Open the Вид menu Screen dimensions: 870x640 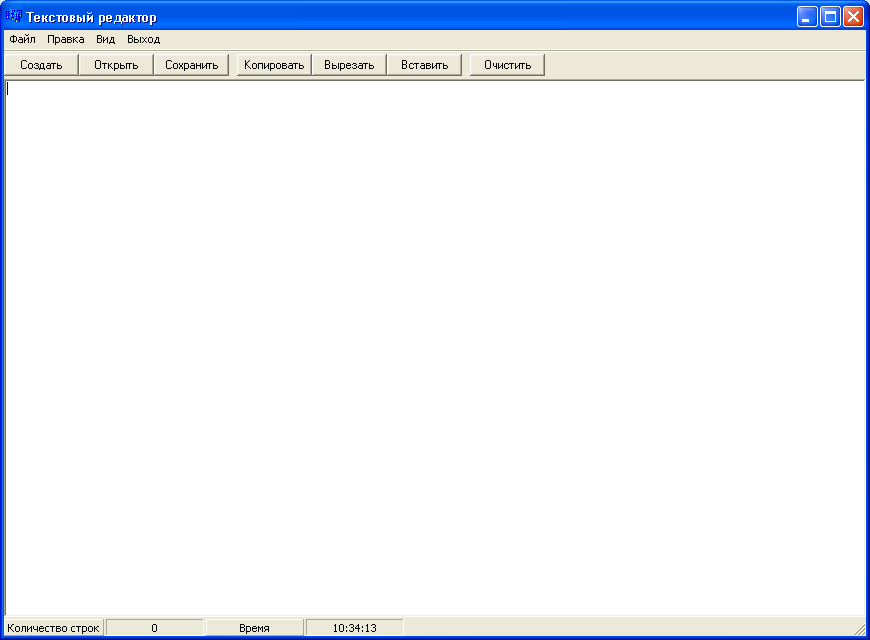click(105, 39)
